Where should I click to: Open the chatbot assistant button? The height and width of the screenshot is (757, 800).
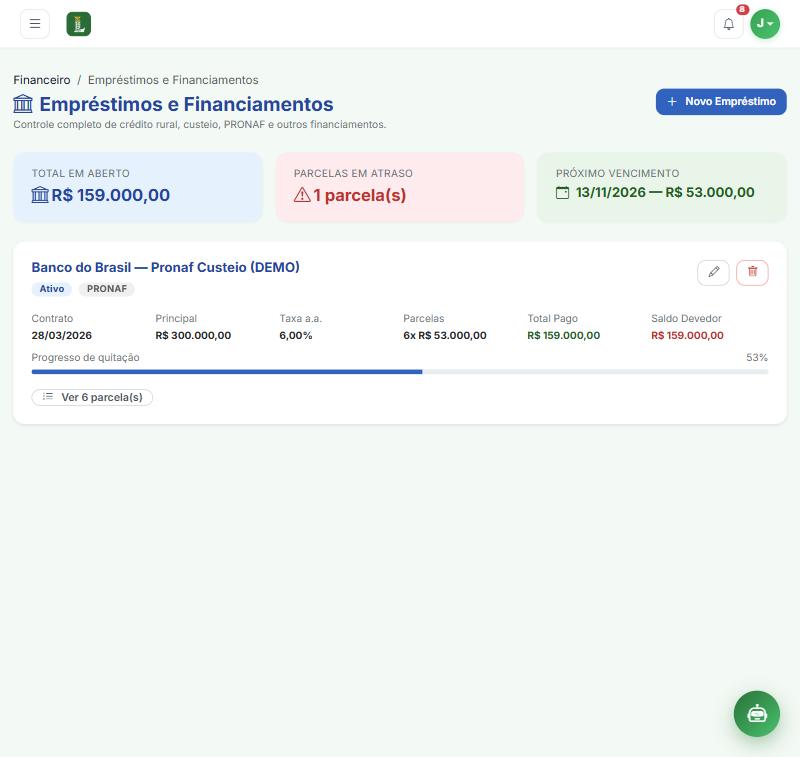coord(757,714)
